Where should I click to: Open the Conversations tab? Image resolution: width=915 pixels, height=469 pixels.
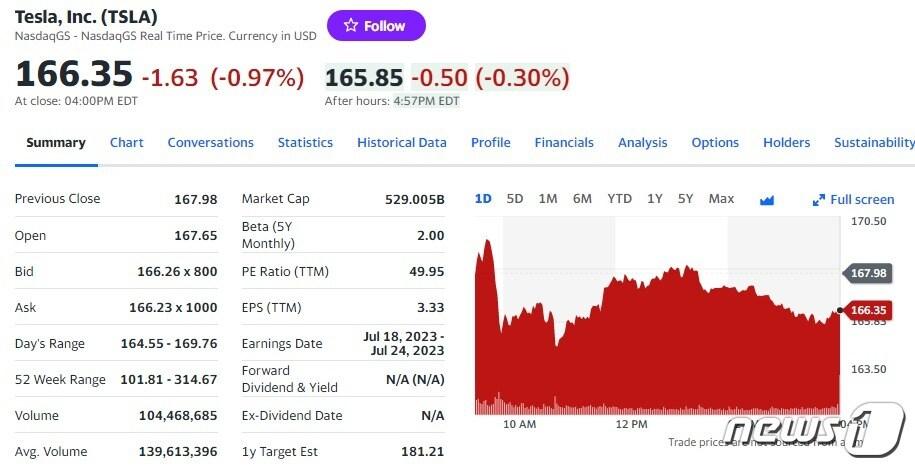click(x=210, y=143)
